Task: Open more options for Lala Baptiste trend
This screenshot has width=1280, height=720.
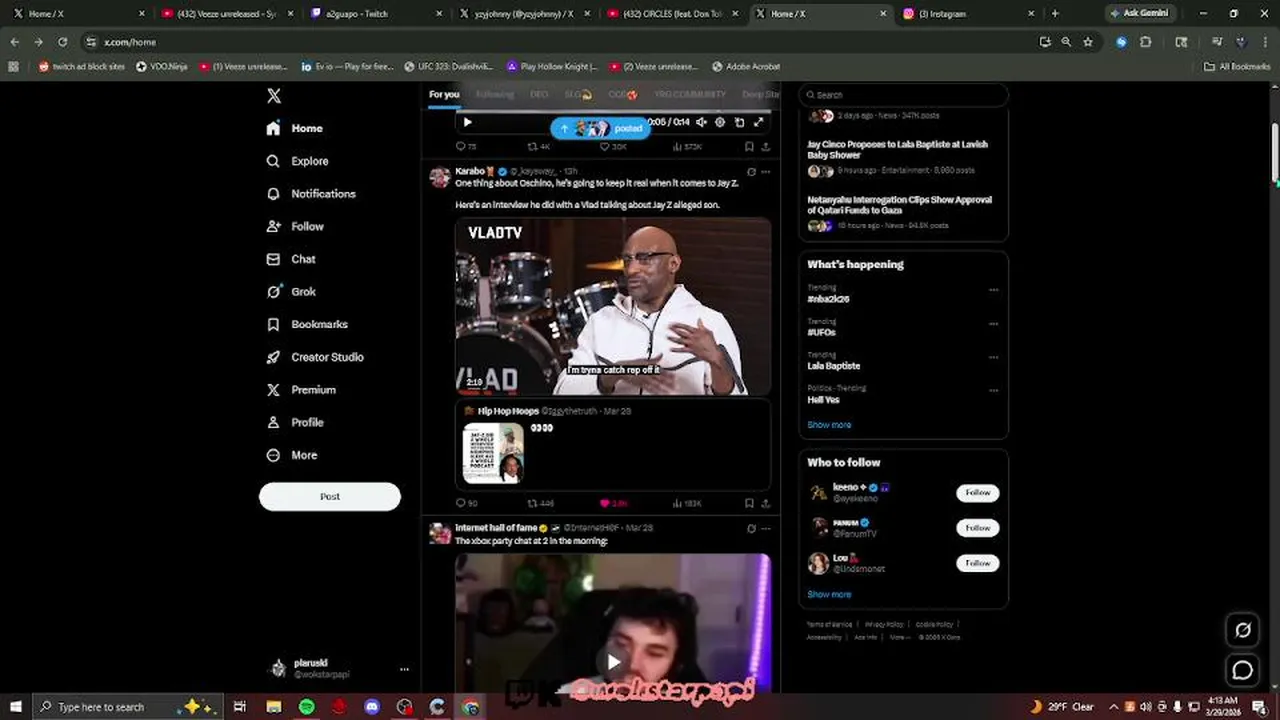Action: pos(993,357)
